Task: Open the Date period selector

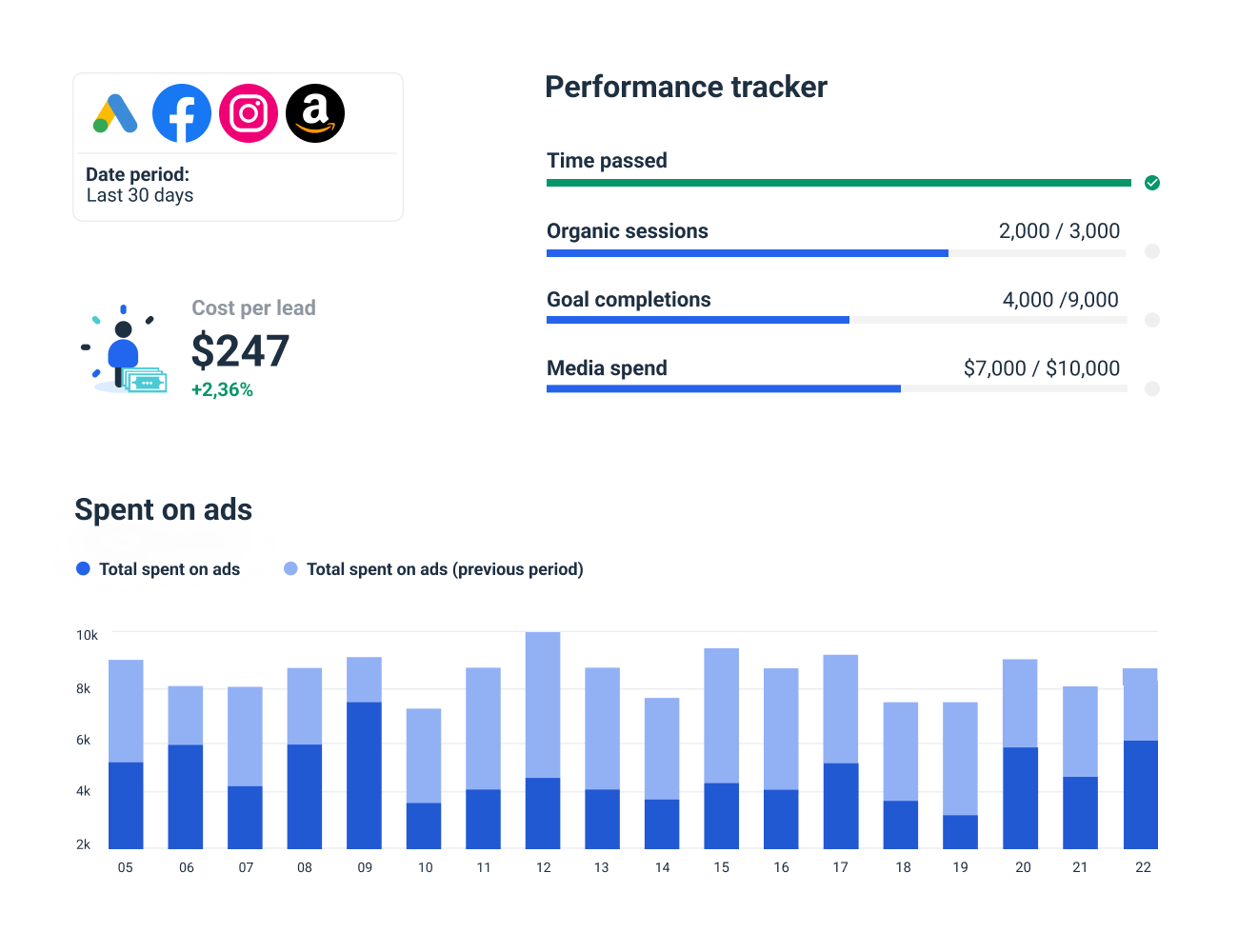Action: [x=140, y=185]
